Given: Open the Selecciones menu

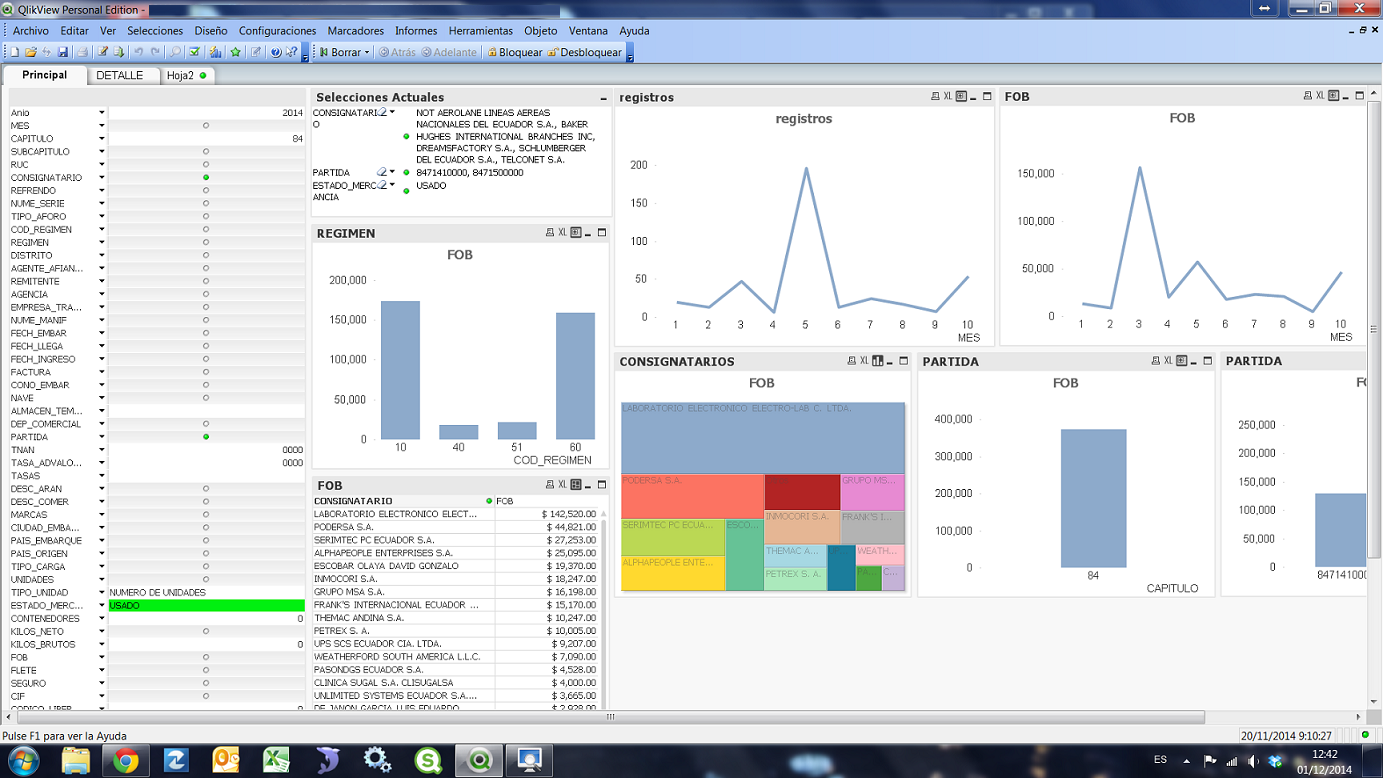Looking at the screenshot, I should (155, 31).
